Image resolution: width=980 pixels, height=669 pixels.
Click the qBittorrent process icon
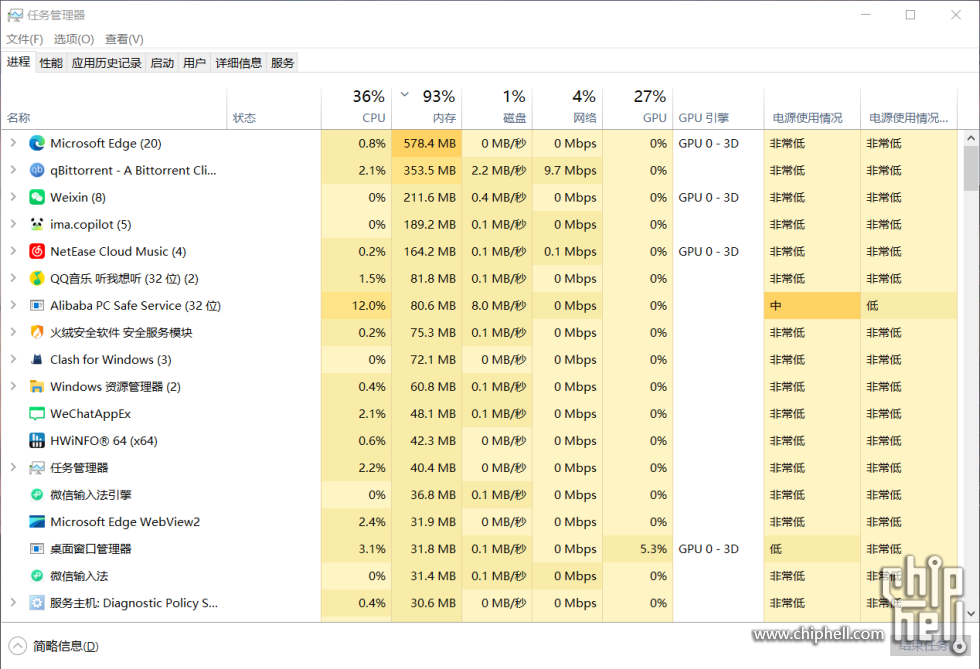point(37,170)
